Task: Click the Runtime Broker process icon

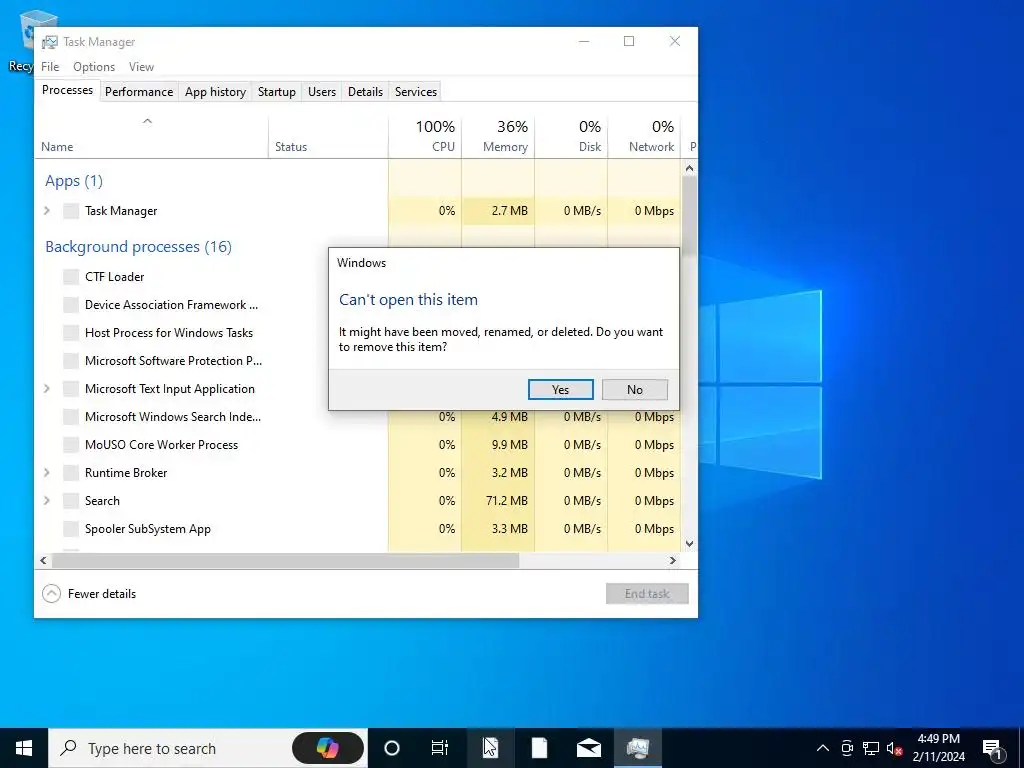Action: (71, 473)
